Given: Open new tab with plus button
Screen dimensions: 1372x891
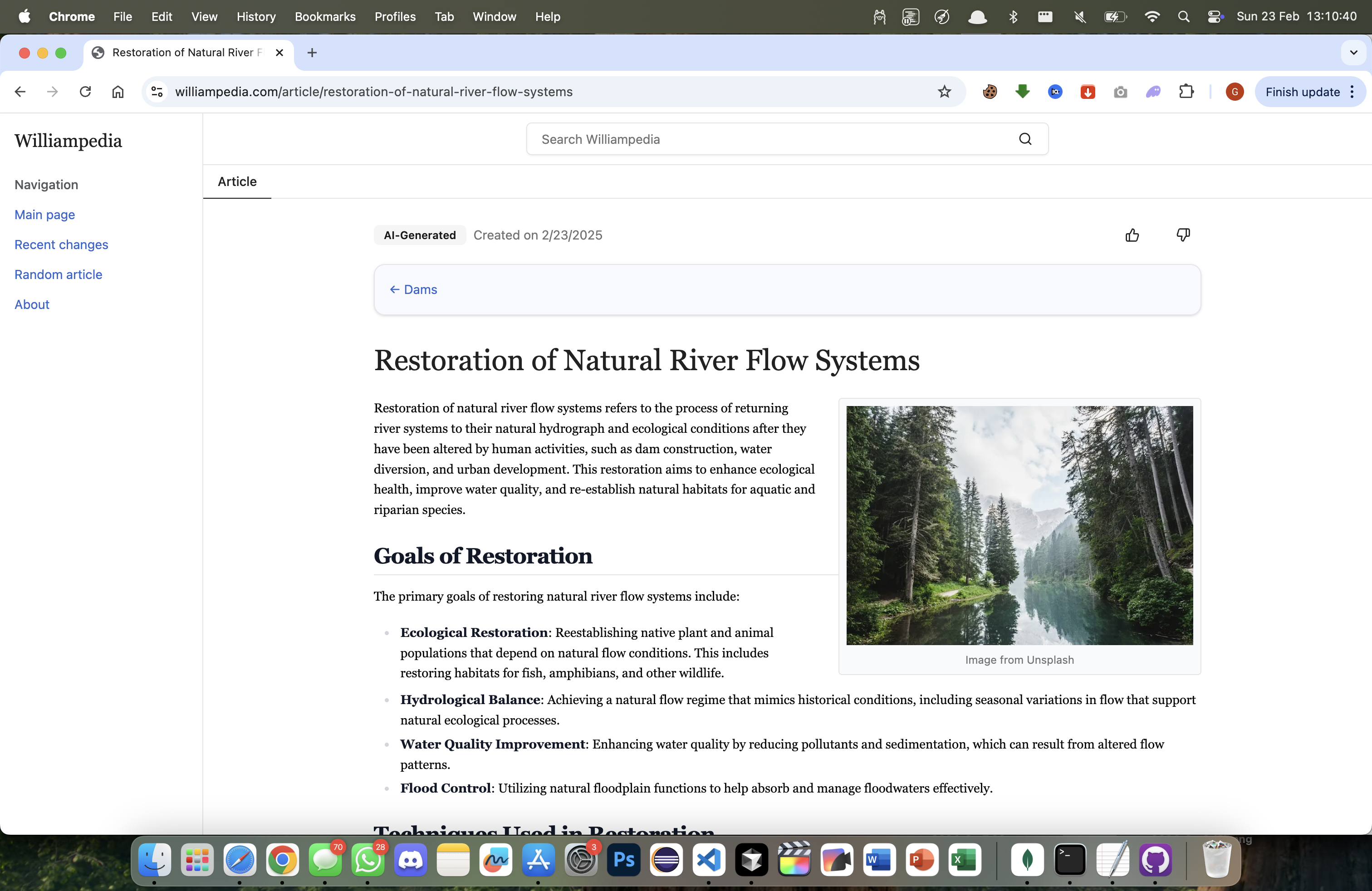Looking at the screenshot, I should [312, 53].
